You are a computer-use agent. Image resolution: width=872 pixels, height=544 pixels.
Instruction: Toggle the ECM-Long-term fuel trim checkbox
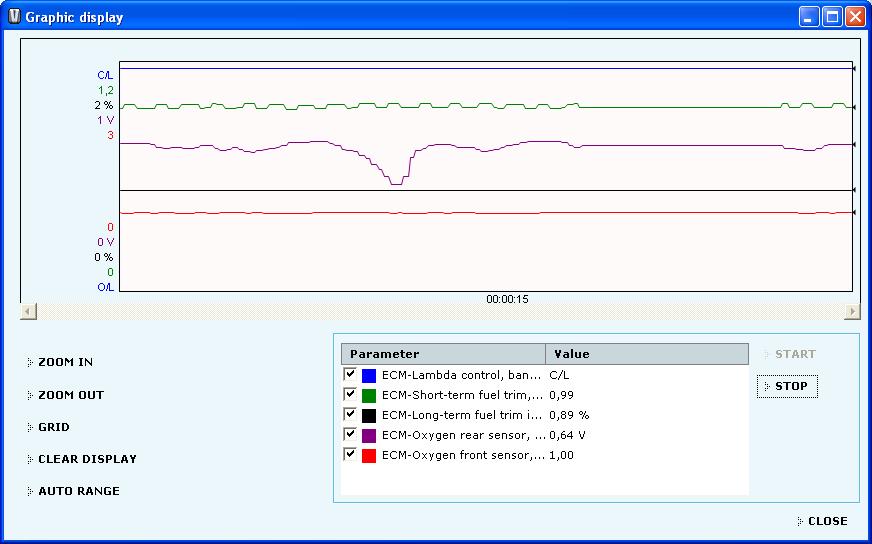tap(350, 414)
